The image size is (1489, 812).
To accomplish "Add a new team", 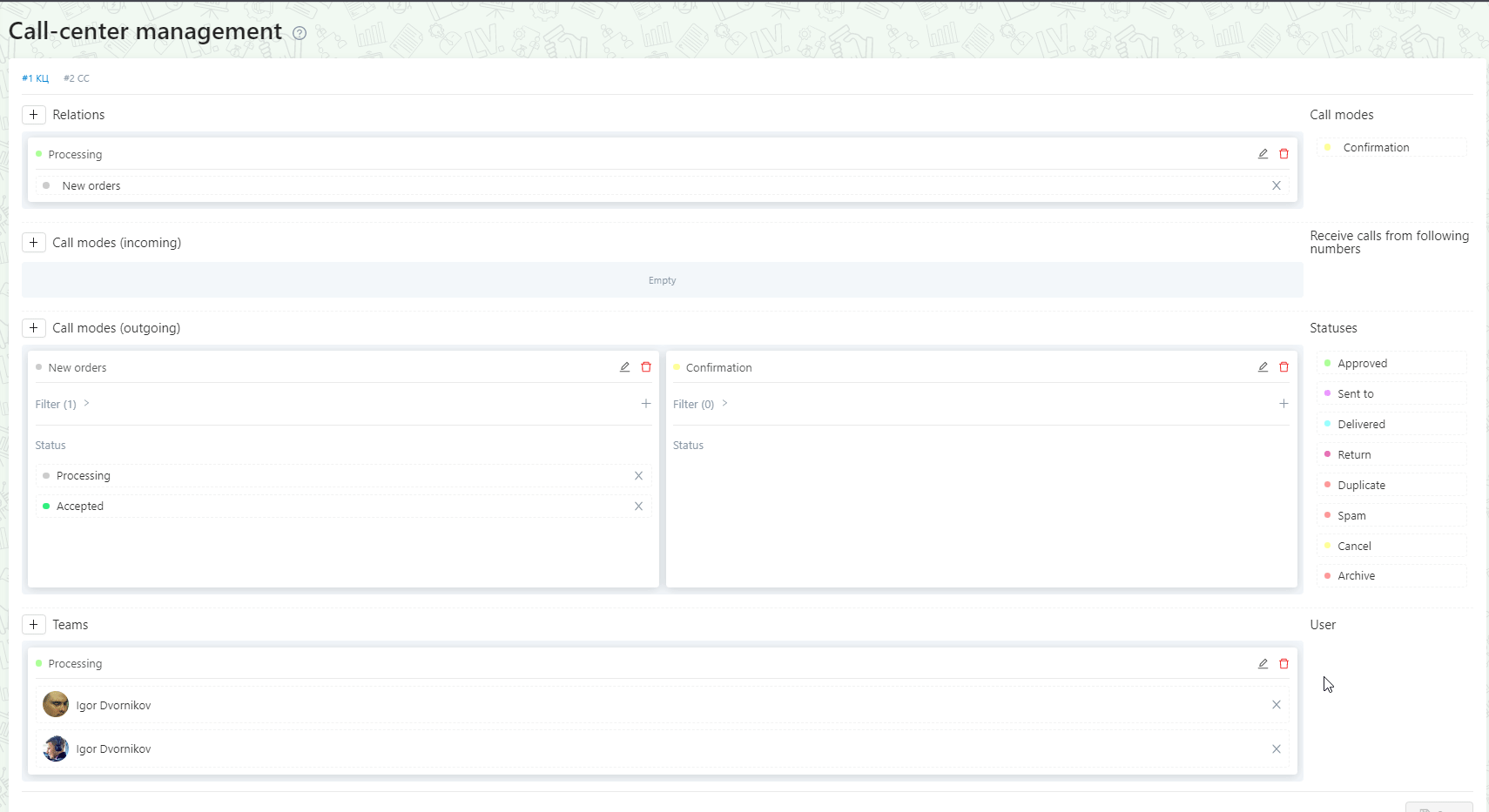I will pyautogui.click(x=34, y=624).
